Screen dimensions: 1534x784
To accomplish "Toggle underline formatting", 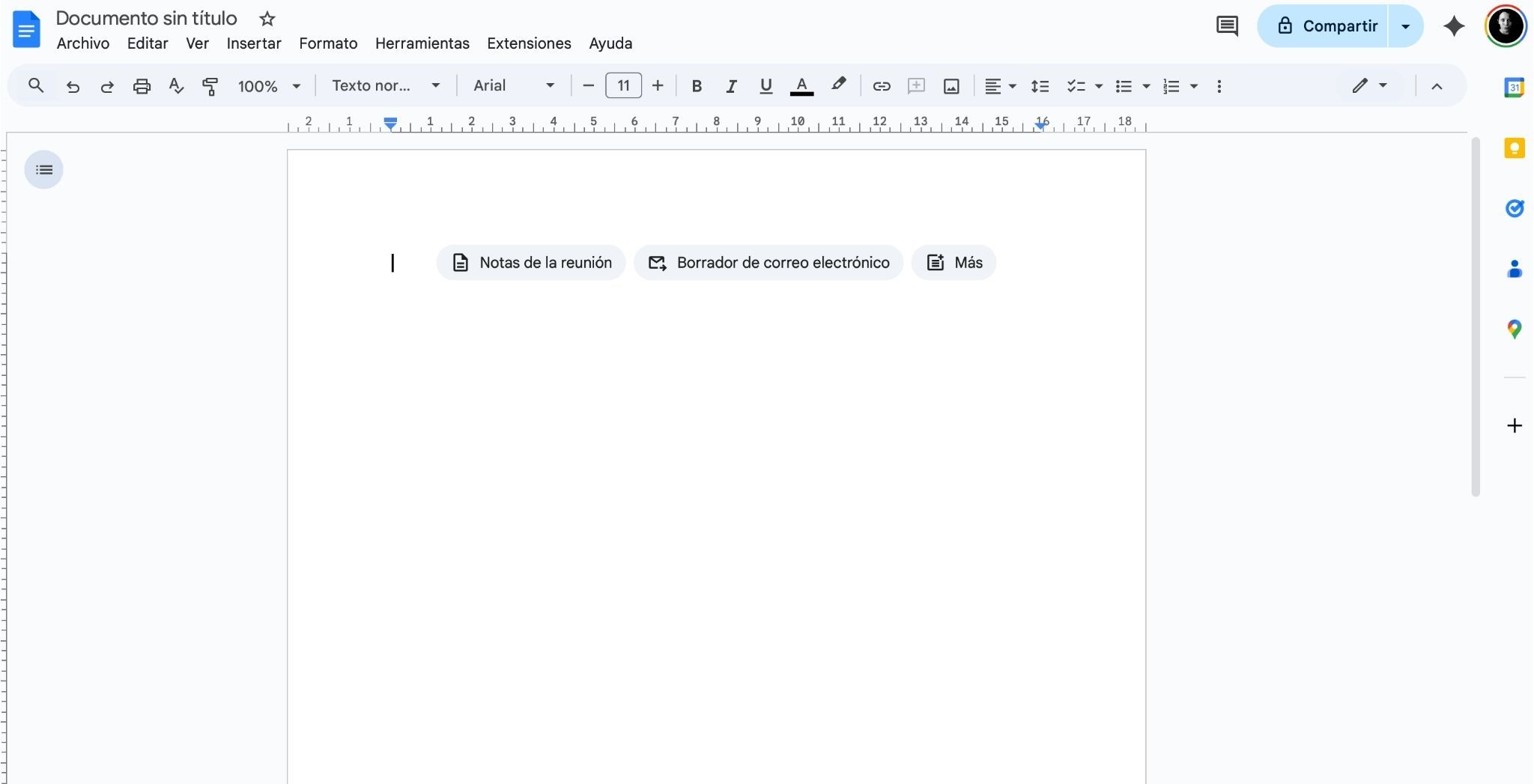I will point(766,86).
